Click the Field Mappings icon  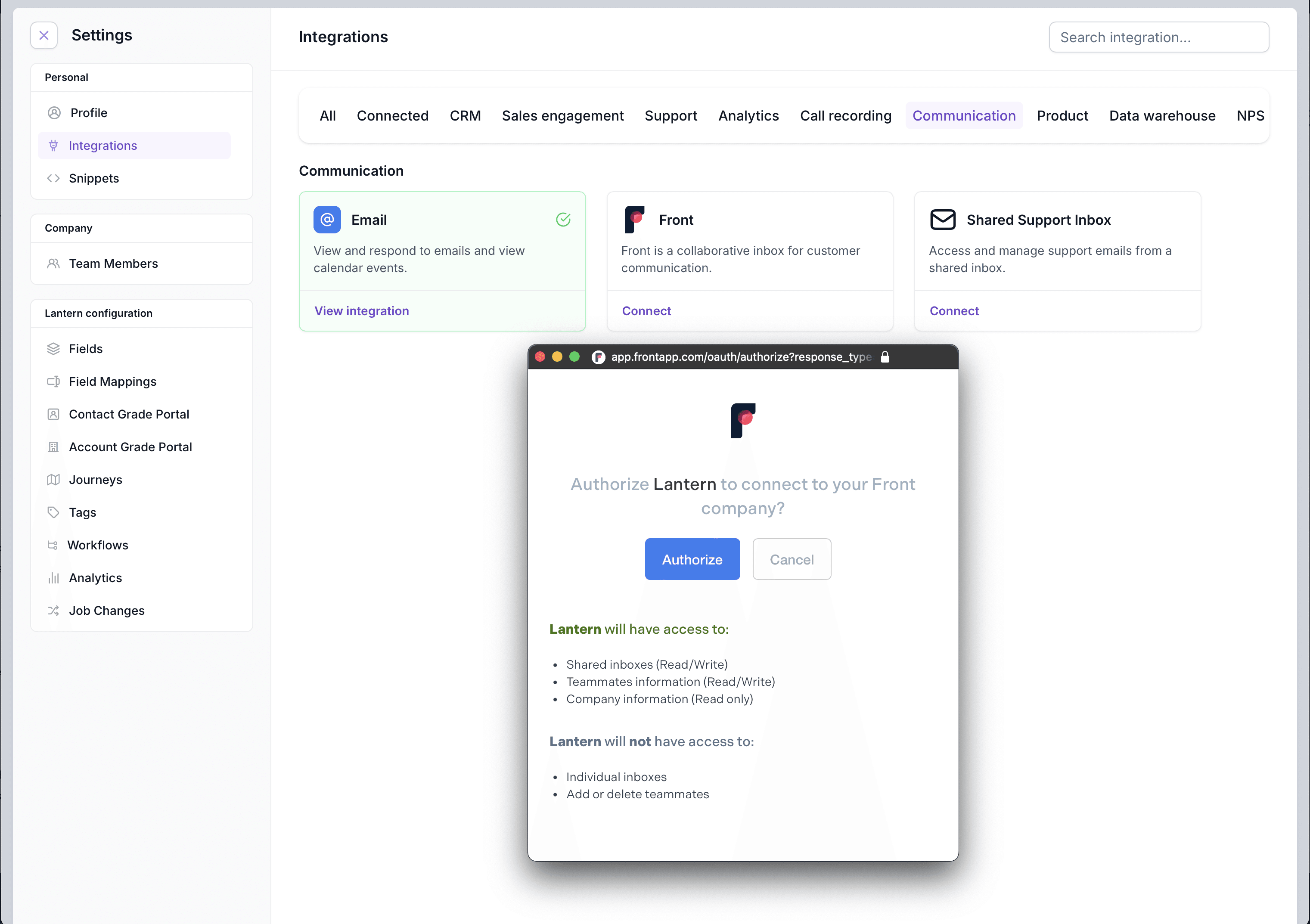(x=53, y=381)
